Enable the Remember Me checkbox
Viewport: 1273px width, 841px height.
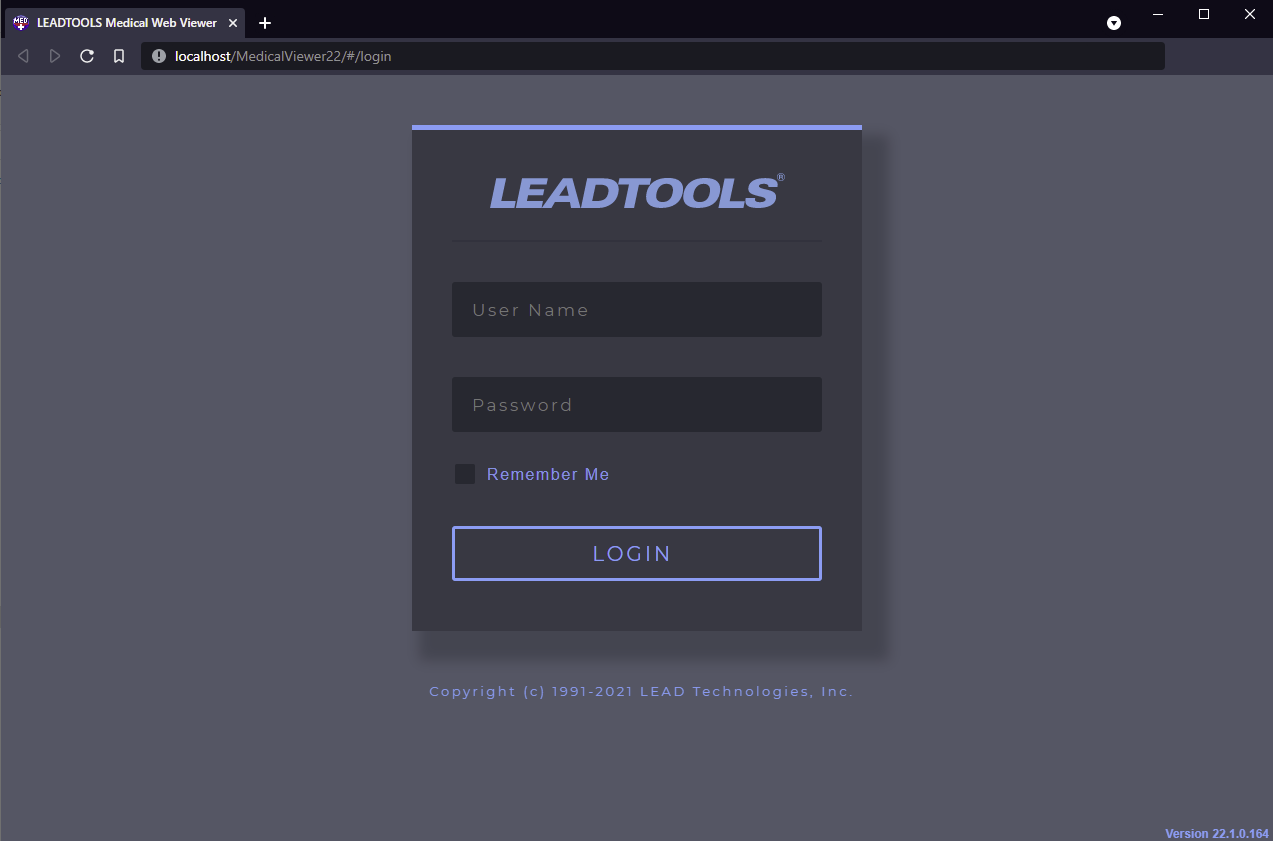click(465, 474)
